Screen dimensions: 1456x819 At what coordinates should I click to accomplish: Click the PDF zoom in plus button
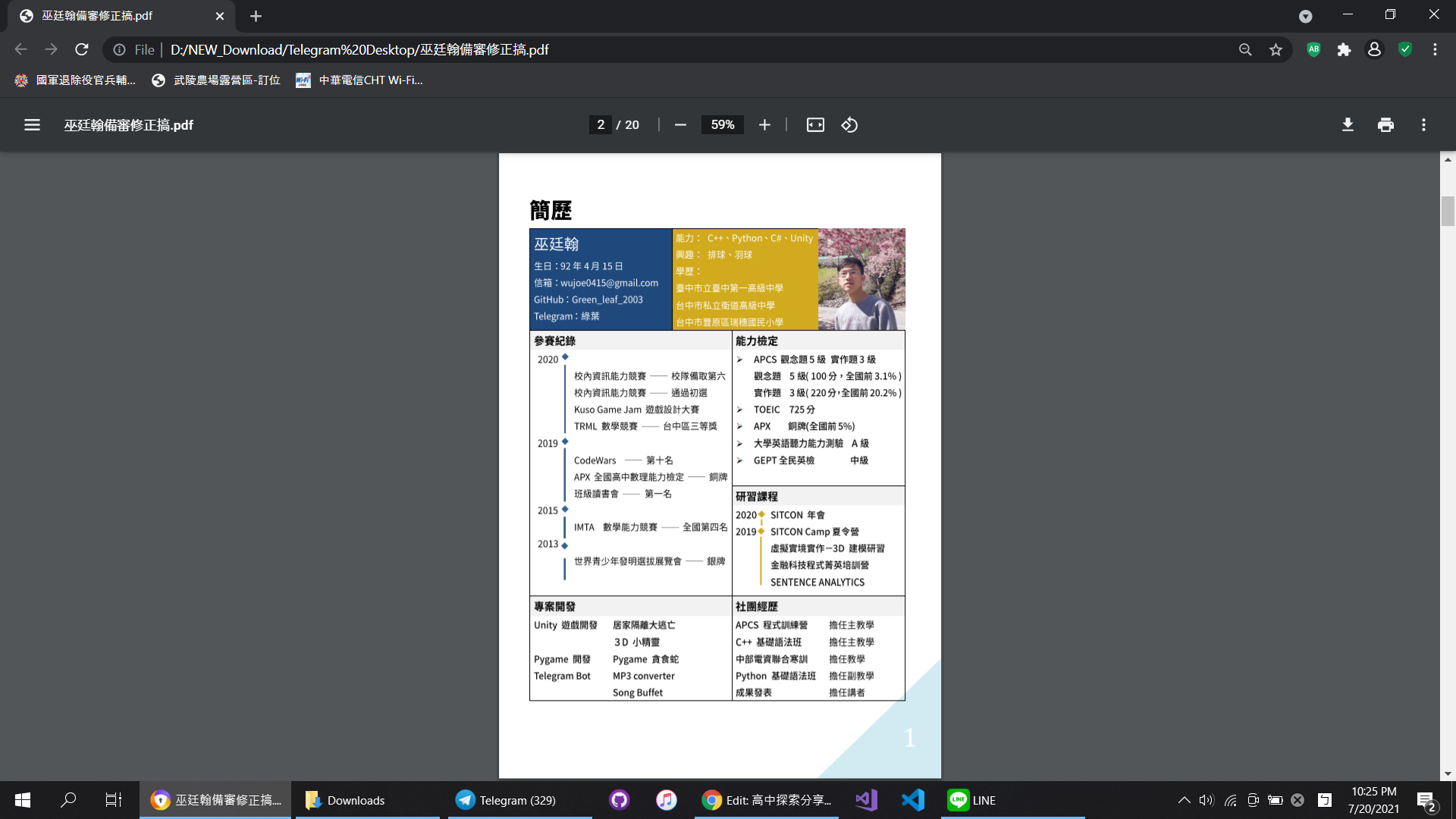pos(764,125)
